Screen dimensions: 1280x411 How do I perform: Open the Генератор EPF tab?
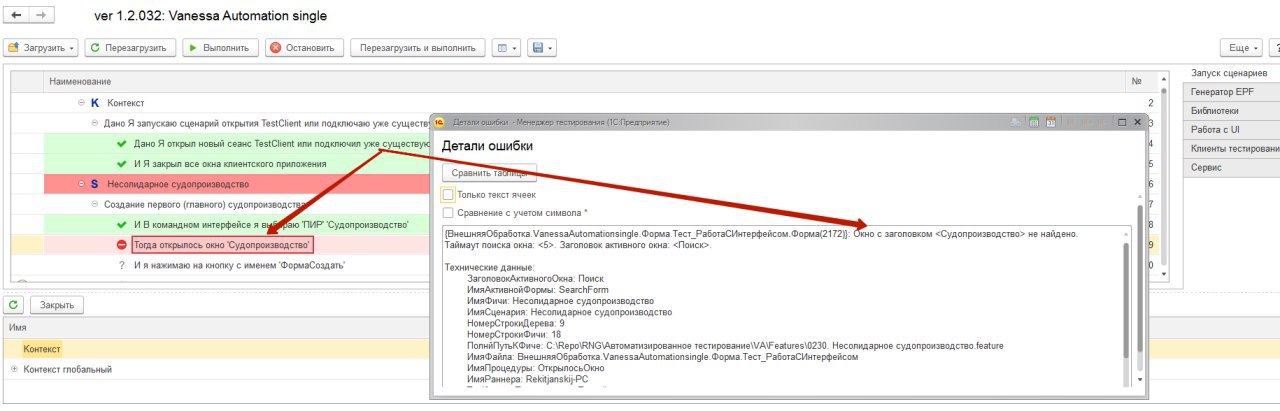coord(1230,92)
